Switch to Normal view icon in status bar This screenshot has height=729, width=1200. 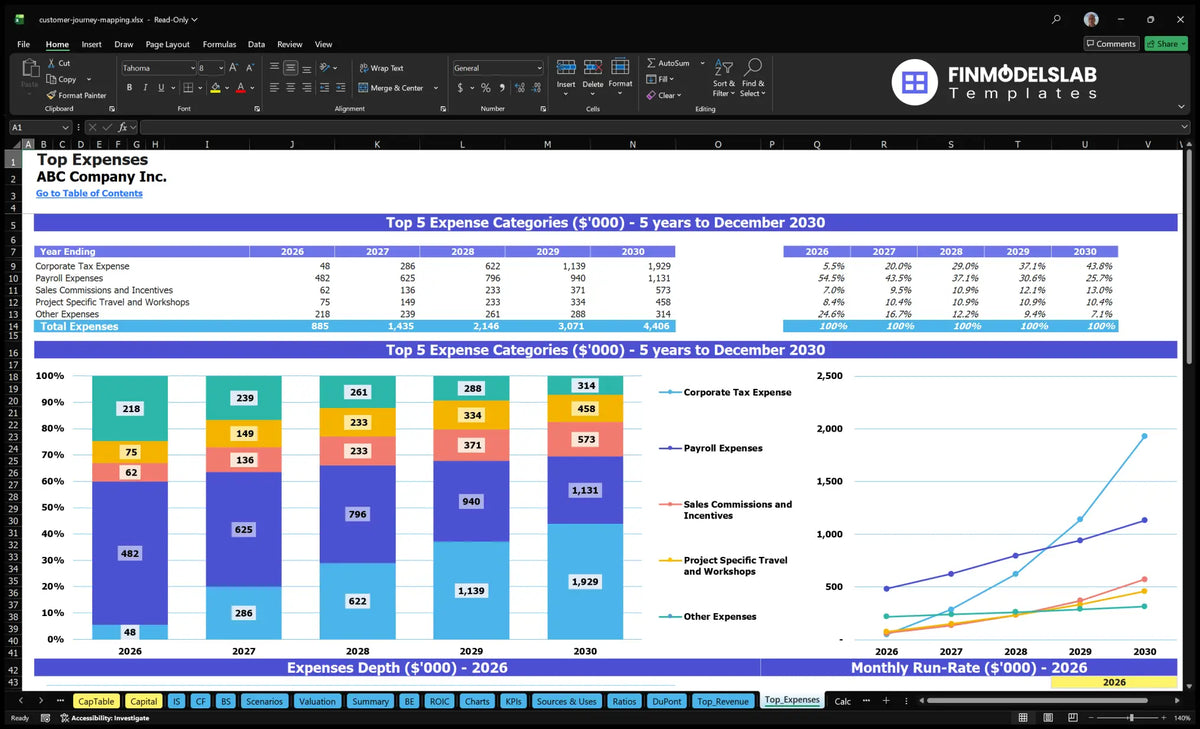pyautogui.click(x=1022, y=718)
